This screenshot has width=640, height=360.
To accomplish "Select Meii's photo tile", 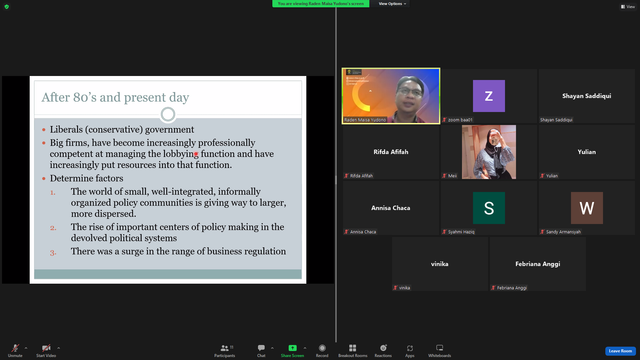I will 489,152.
